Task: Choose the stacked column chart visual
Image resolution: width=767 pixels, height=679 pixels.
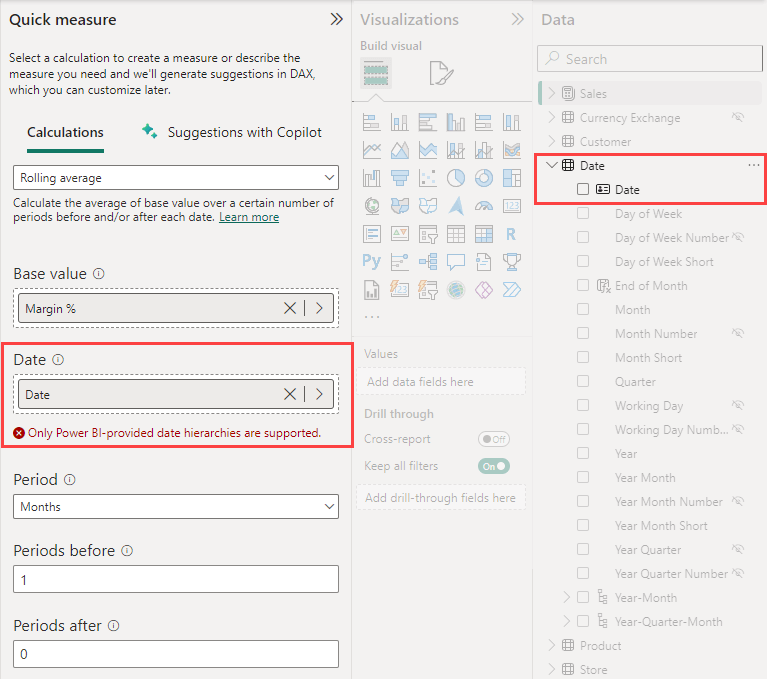Action: (400, 122)
